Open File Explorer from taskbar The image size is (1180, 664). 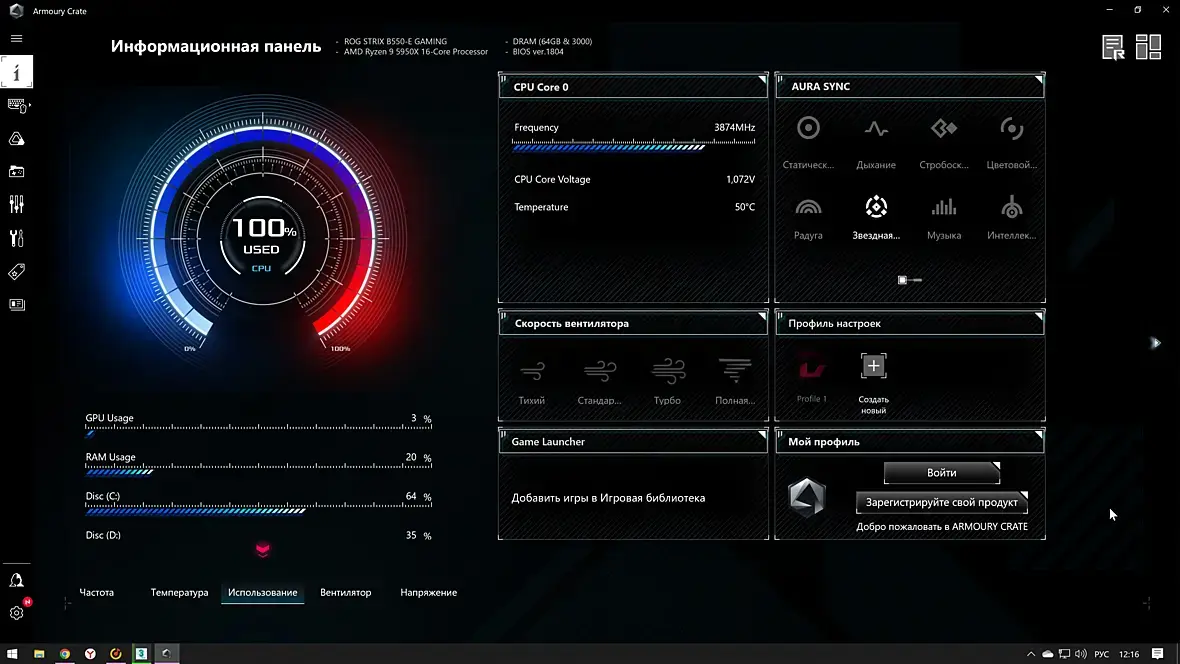tap(39, 653)
